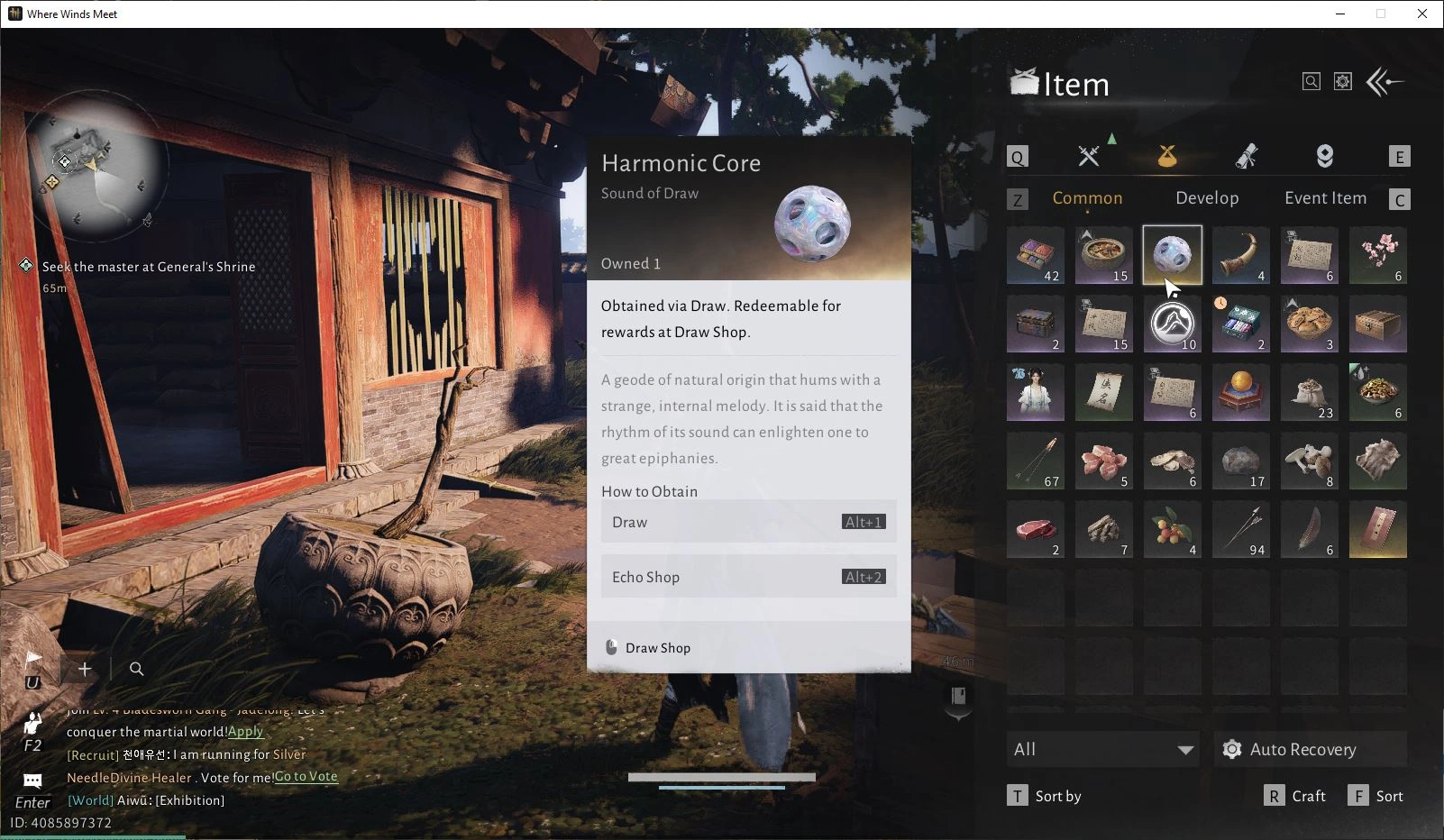The image size is (1444, 840).
Task: Select the firewood bundle with count 7
Action: [x=1104, y=529]
